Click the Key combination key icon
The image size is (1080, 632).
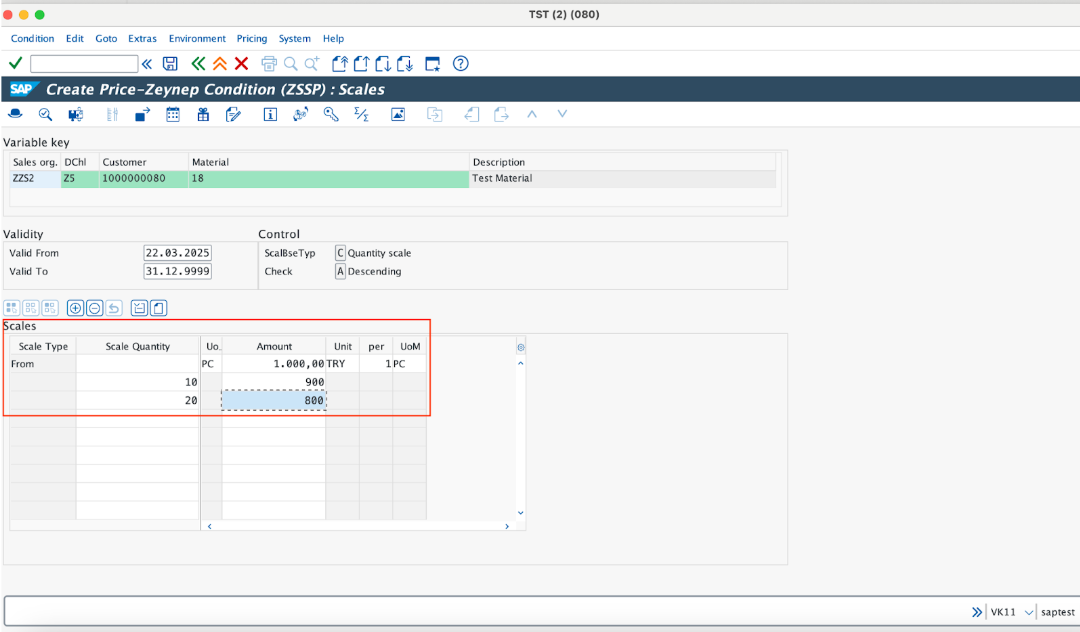click(331, 114)
